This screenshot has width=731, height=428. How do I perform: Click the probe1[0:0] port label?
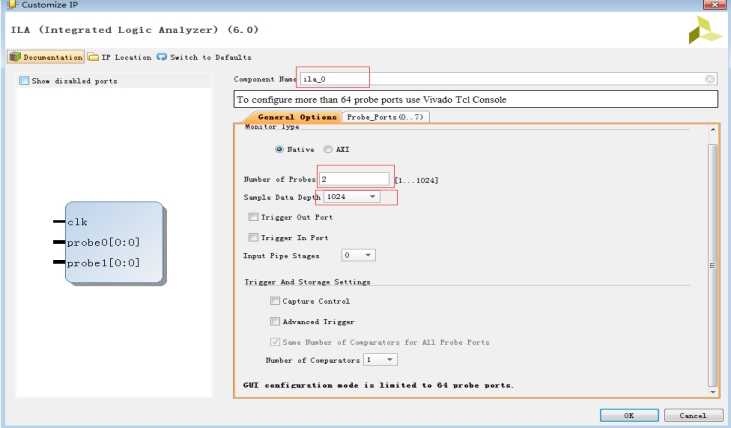103,263
